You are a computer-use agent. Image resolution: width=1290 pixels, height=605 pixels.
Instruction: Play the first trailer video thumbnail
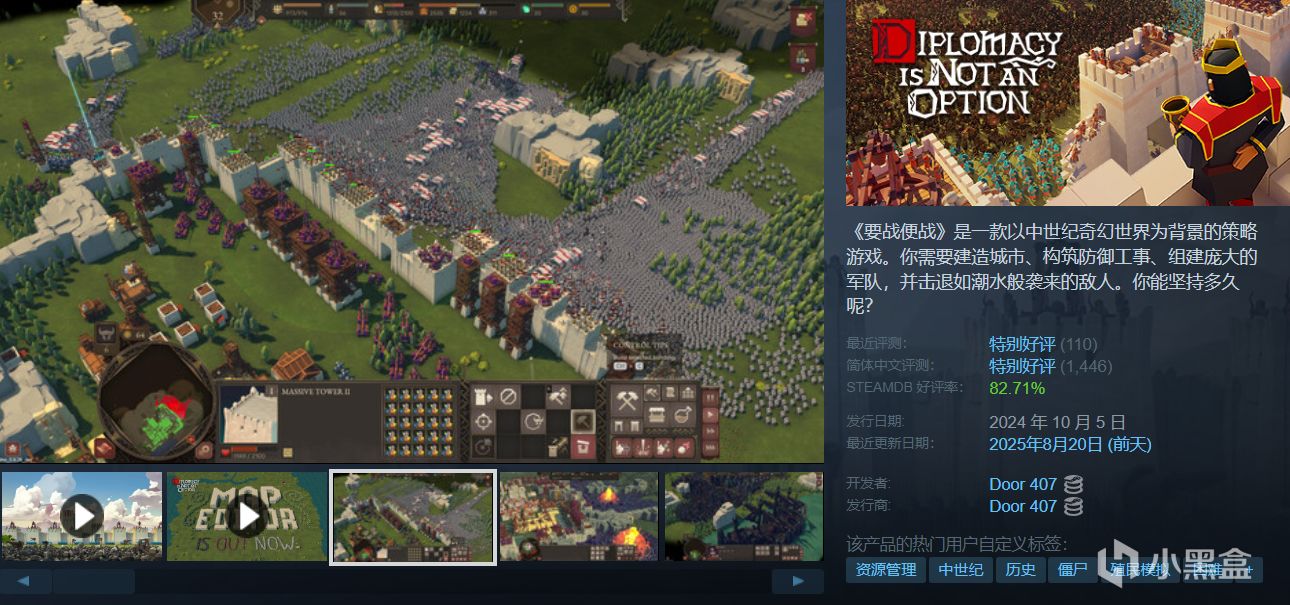pyautogui.click(x=82, y=516)
